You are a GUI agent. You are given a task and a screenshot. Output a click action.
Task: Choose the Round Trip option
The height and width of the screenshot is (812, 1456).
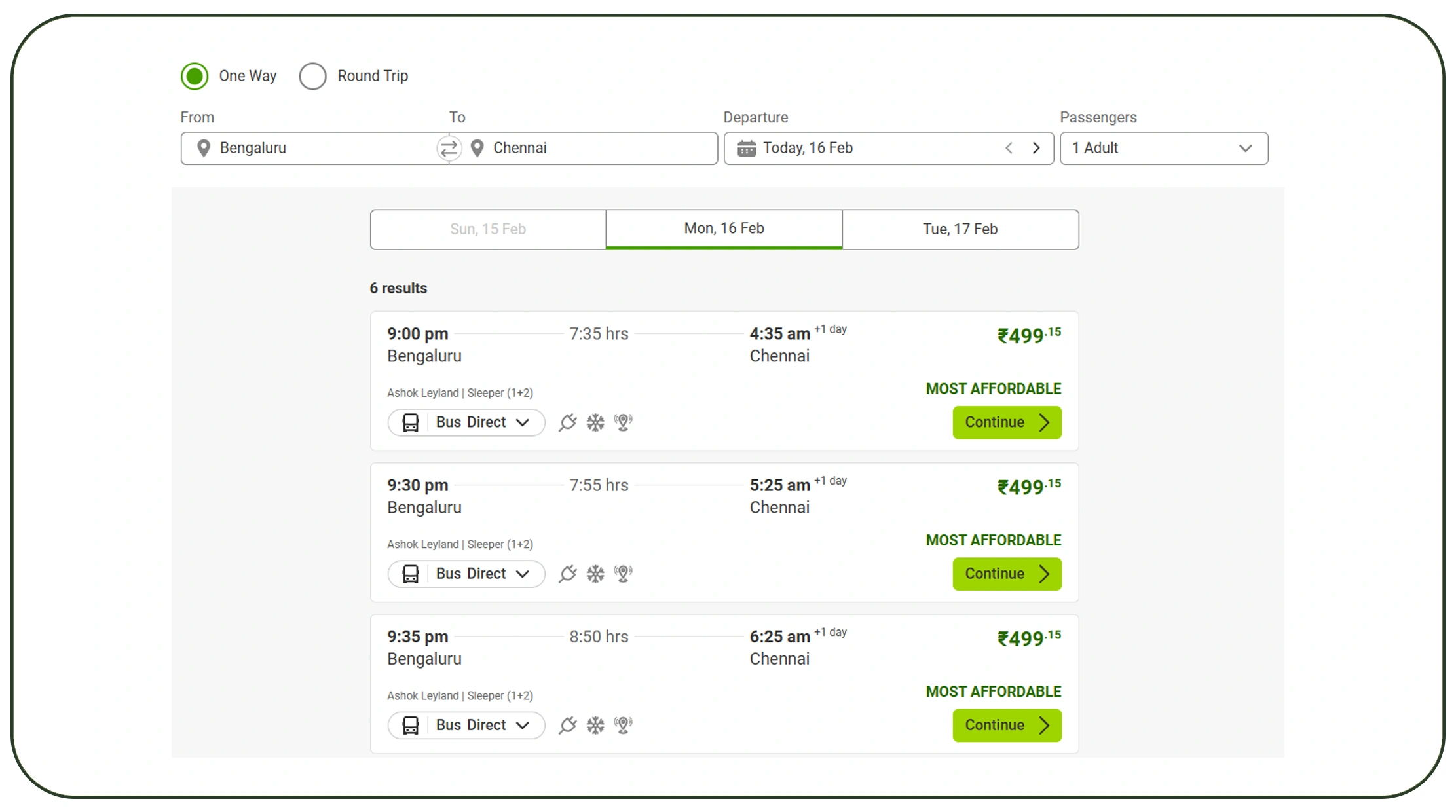(313, 76)
